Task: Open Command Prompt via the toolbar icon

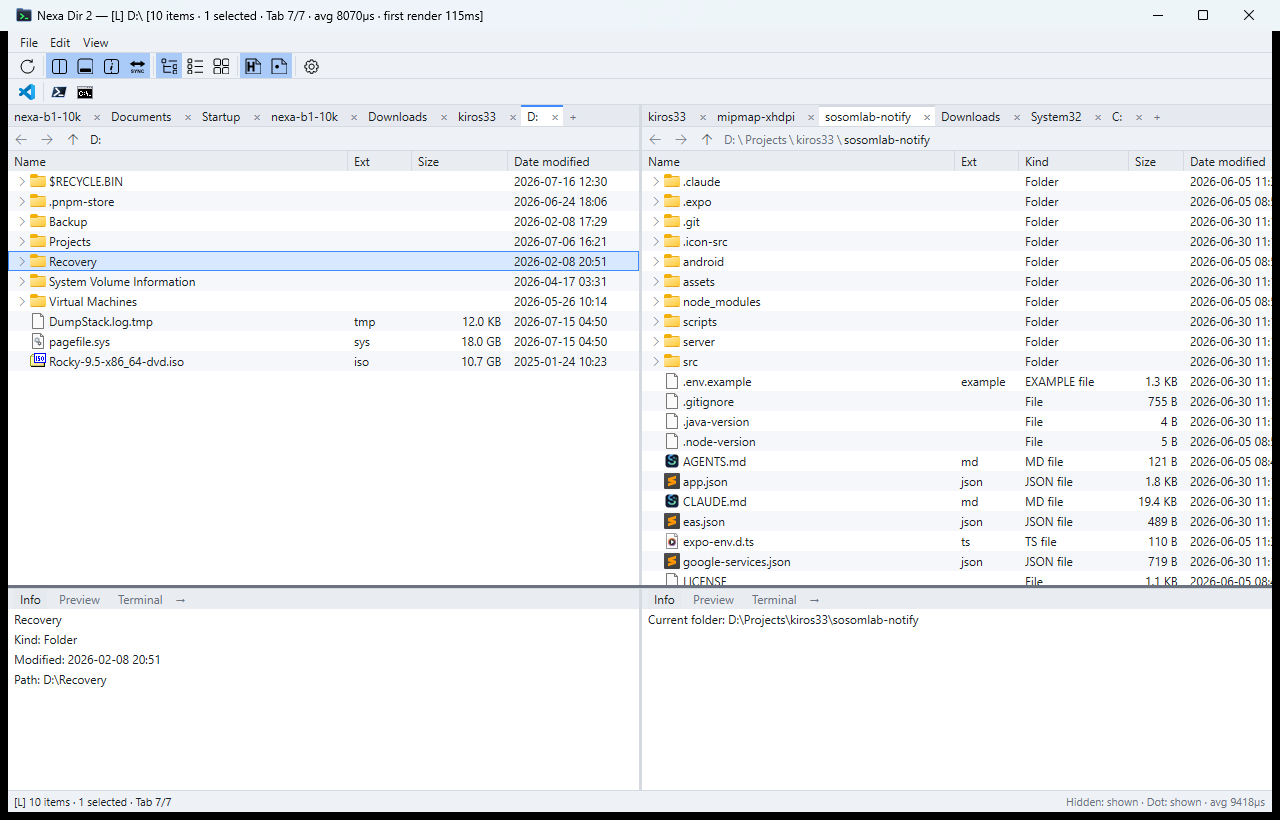Action: pos(85,92)
